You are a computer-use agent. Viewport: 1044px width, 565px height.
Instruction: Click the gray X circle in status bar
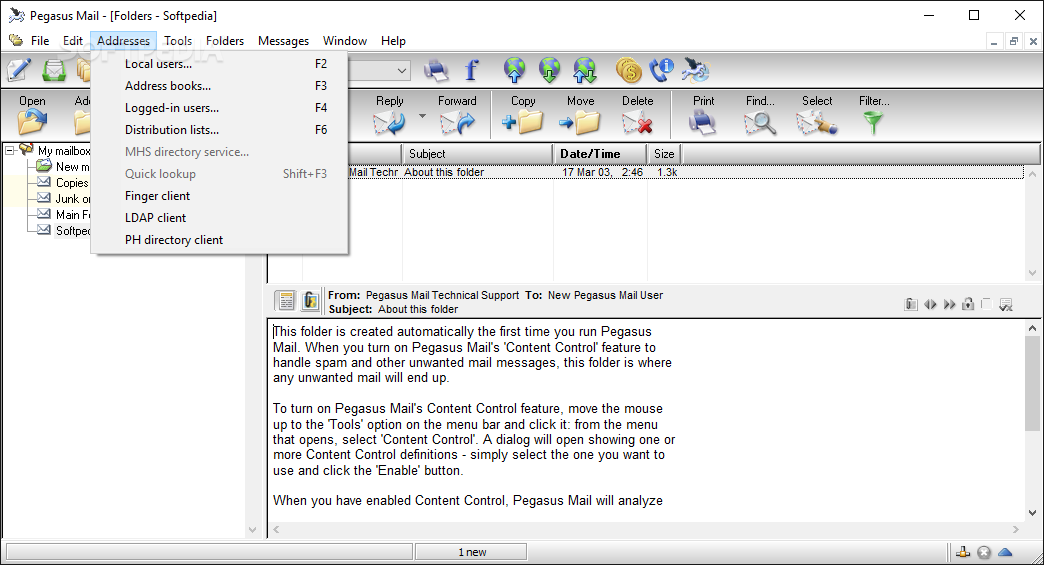tap(984, 552)
